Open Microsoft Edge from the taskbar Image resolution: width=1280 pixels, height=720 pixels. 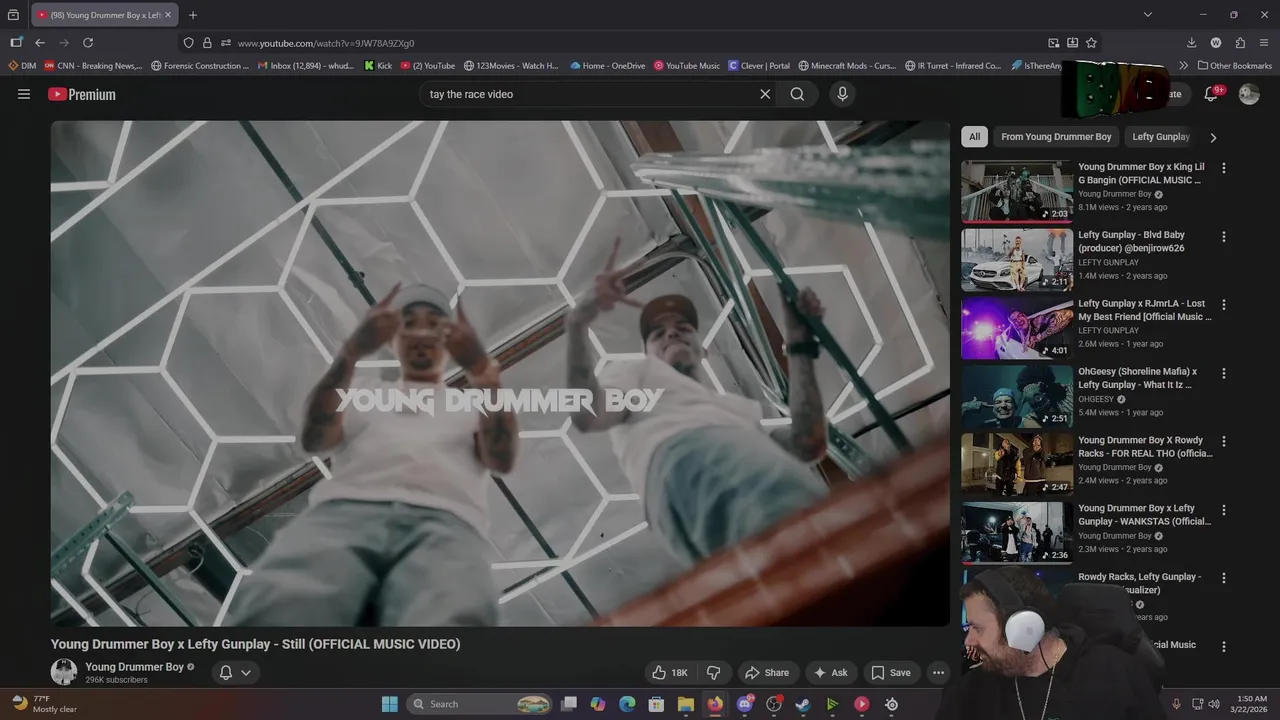tap(627, 704)
